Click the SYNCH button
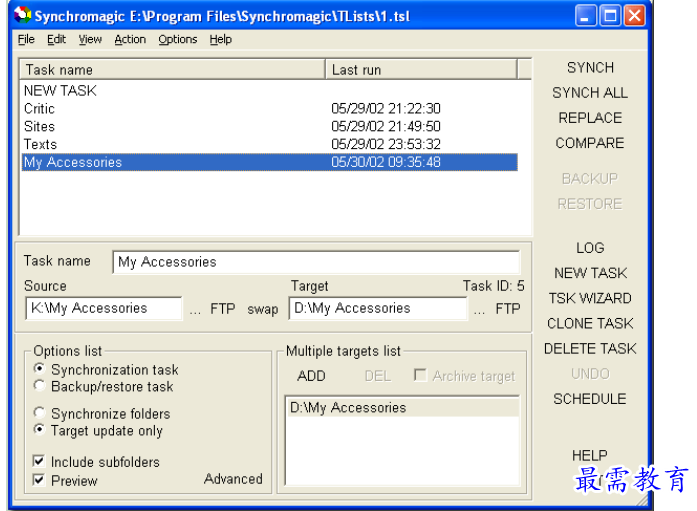 [590, 68]
